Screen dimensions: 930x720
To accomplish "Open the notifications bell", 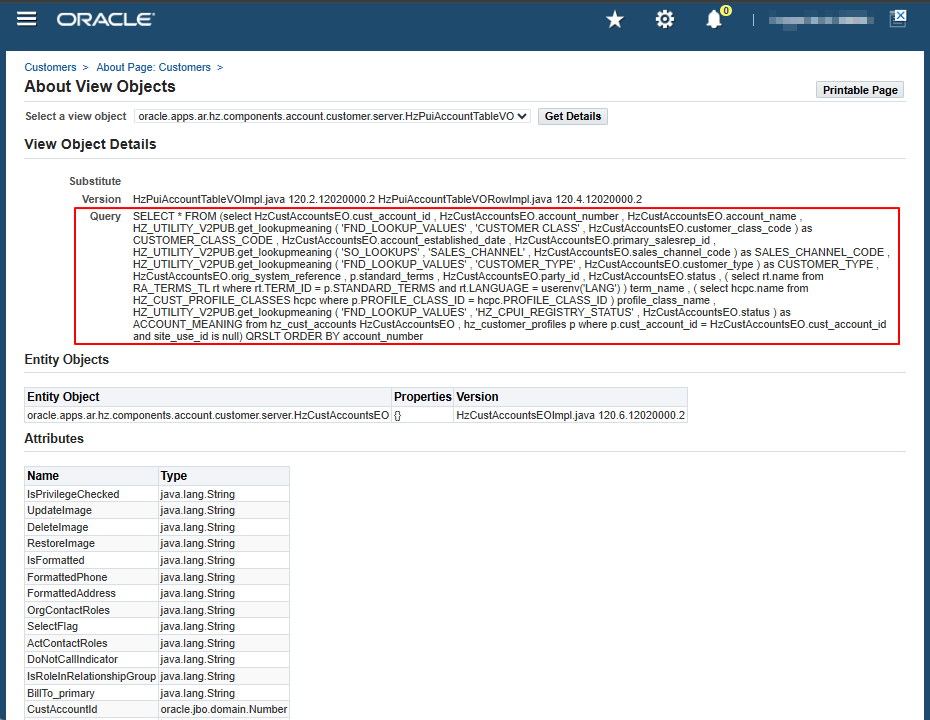I will [x=714, y=20].
